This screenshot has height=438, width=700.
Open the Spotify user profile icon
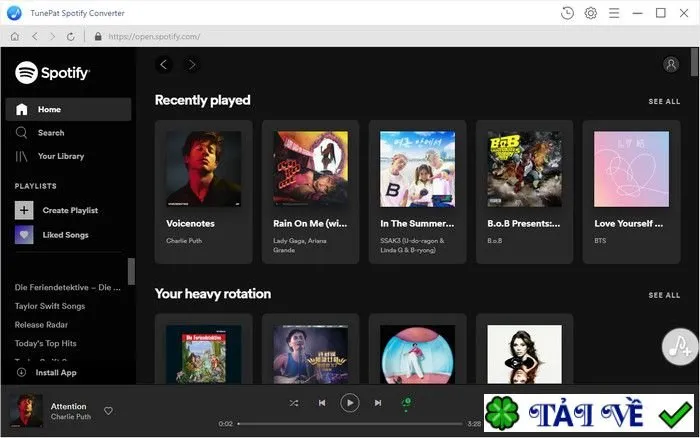671,64
